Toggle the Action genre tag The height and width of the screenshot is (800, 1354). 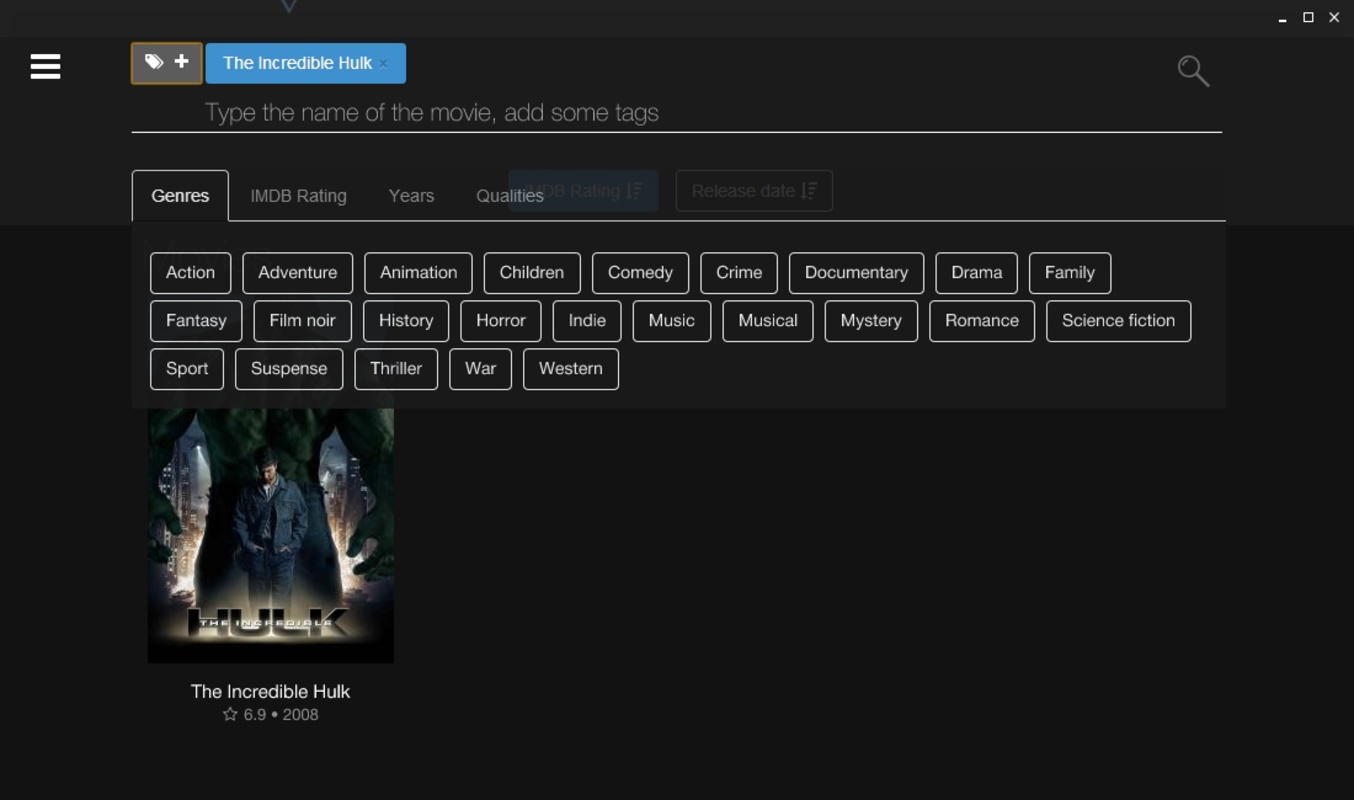pos(190,273)
